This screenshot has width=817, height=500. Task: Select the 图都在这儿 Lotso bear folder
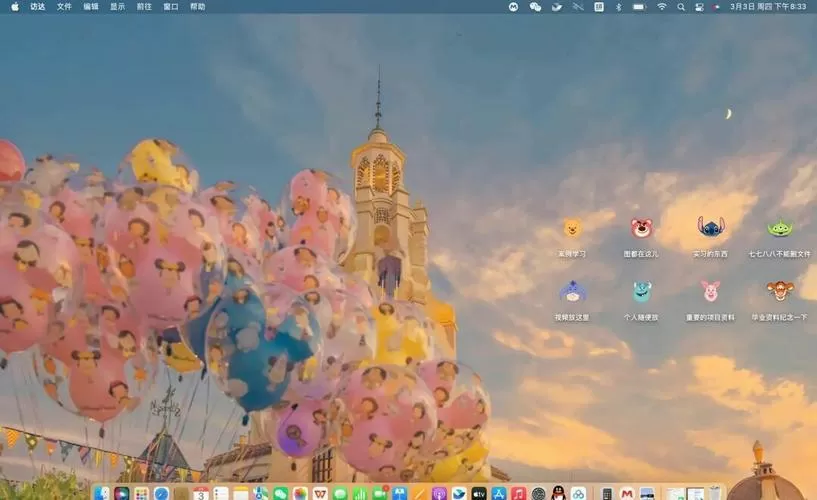[641, 238]
